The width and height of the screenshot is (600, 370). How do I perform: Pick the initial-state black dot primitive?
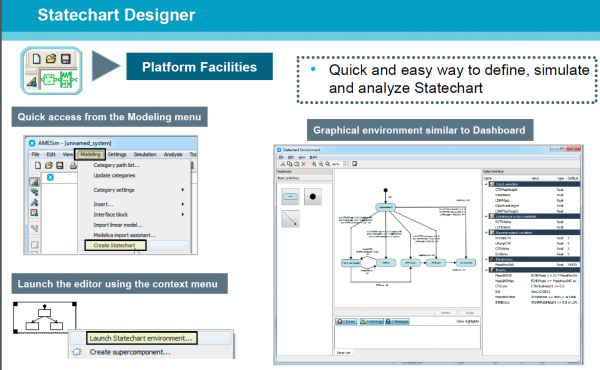pyautogui.click(x=313, y=196)
